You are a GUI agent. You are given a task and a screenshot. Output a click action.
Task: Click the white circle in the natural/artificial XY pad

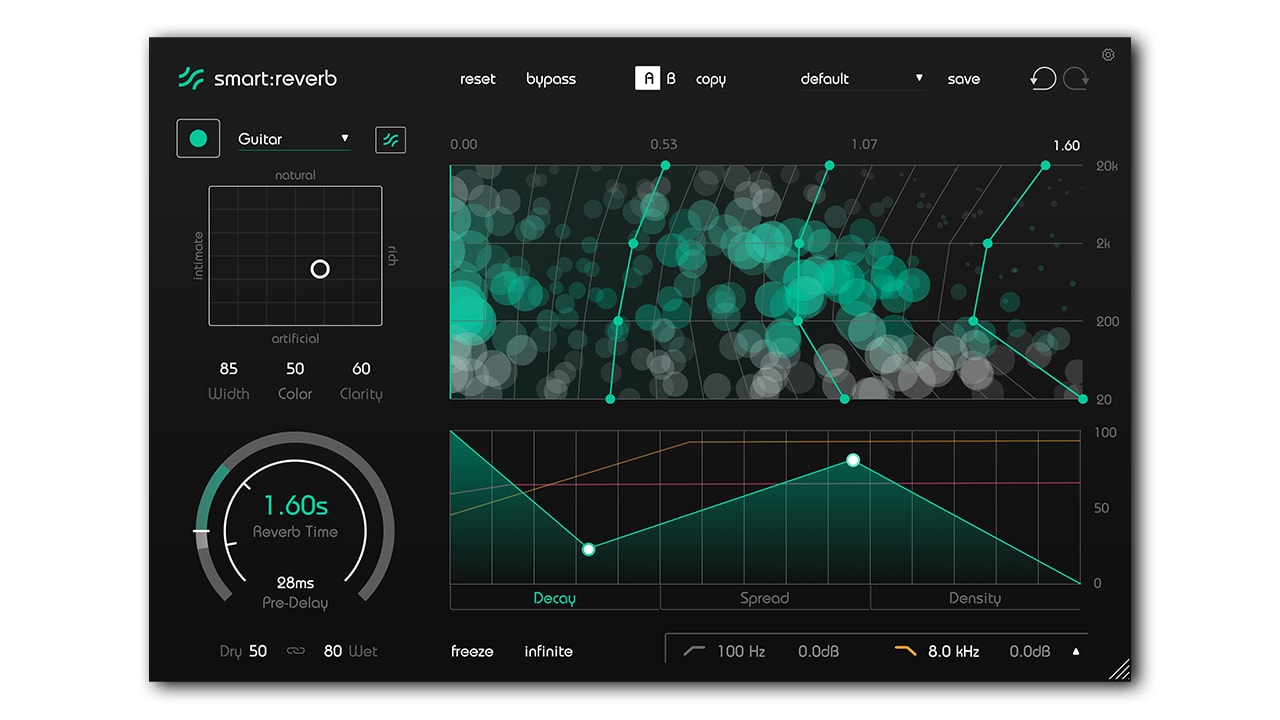tap(320, 269)
